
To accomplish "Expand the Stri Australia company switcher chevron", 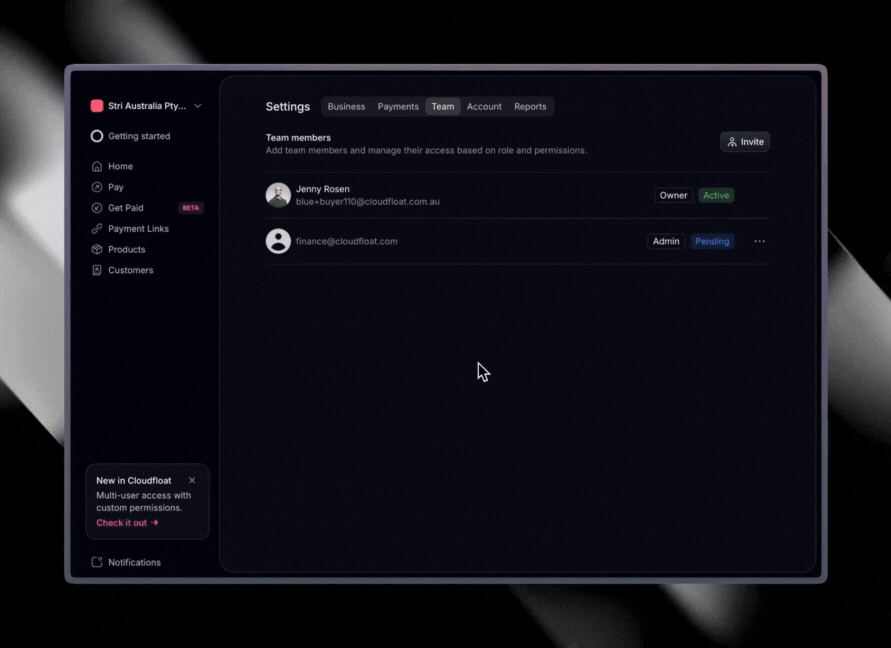I will (x=197, y=106).
